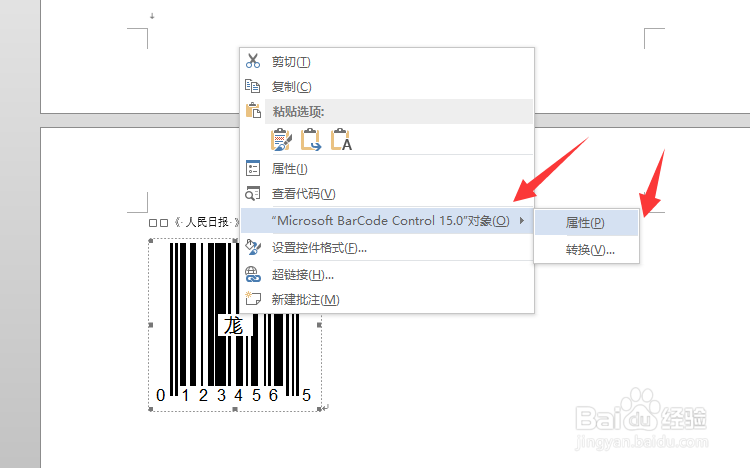This screenshot has width=750, height=468.
Task: Click the Format Control paint icon
Action: pyautogui.click(x=253, y=247)
